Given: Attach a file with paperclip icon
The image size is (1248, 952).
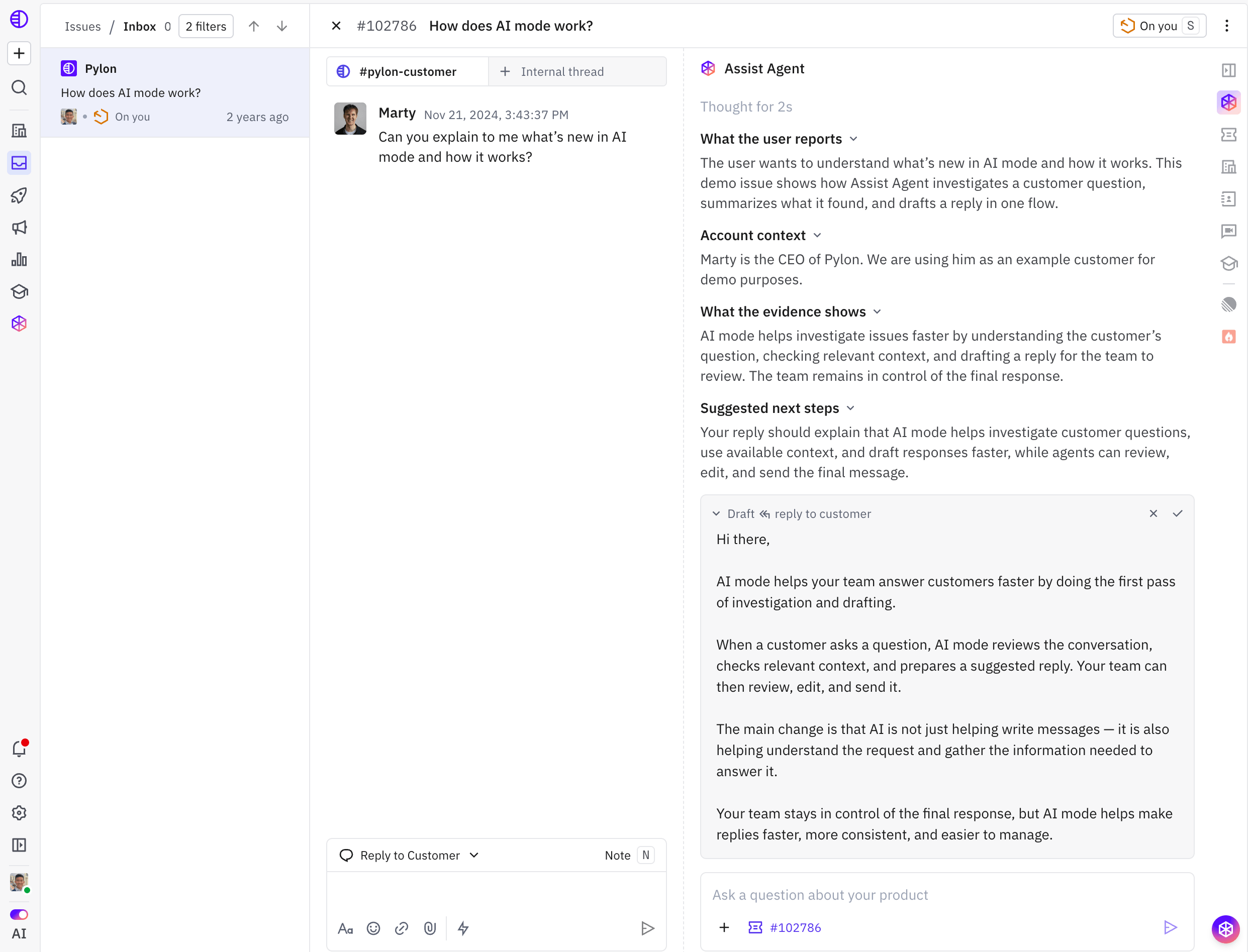Looking at the screenshot, I should pos(430,928).
